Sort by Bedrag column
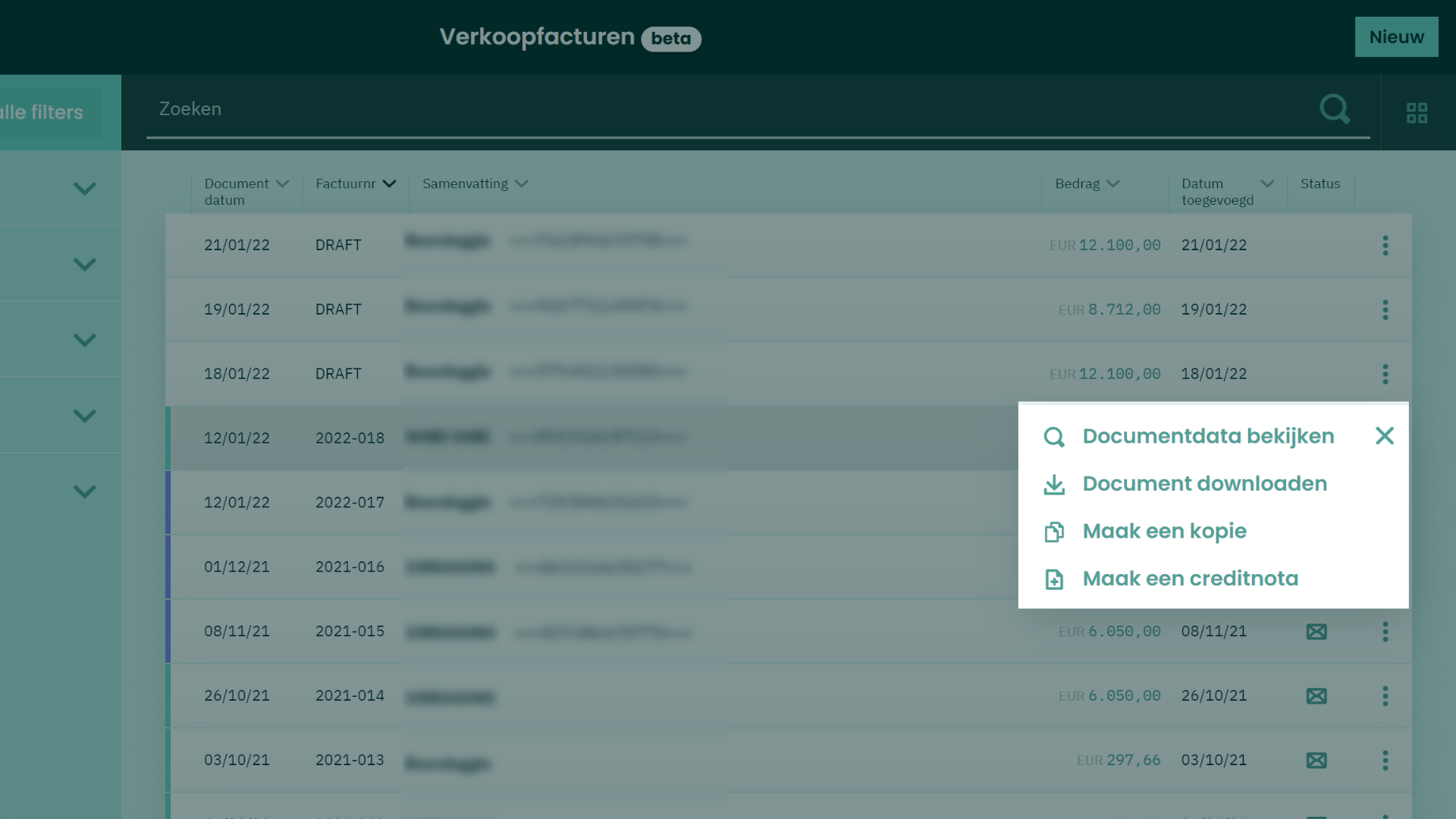1456x819 pixels. coord(1087,184)
